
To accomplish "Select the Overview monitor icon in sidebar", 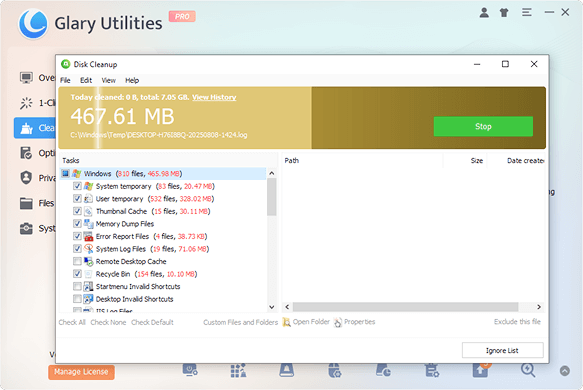I will [x=26, y=78].
